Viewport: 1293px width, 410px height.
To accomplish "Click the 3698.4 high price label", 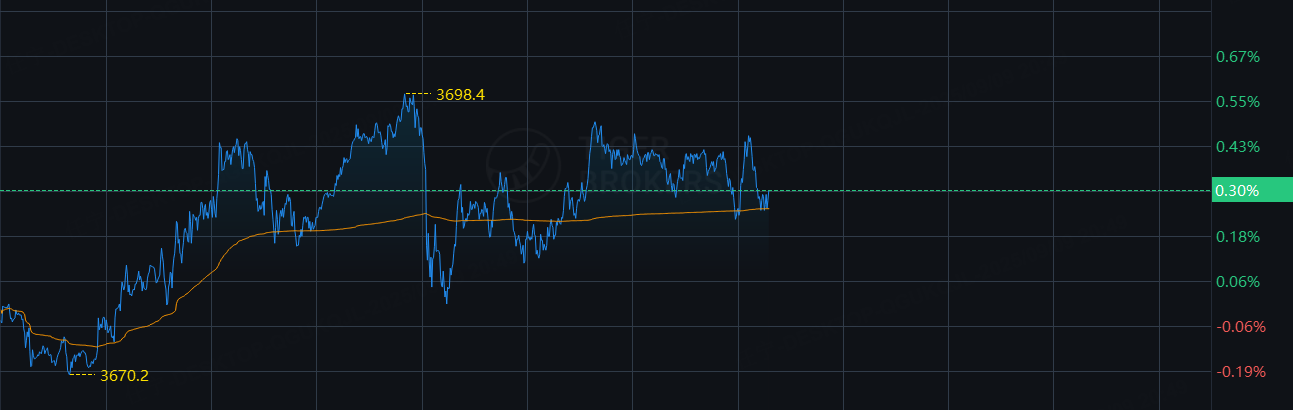I will point(460,95).
